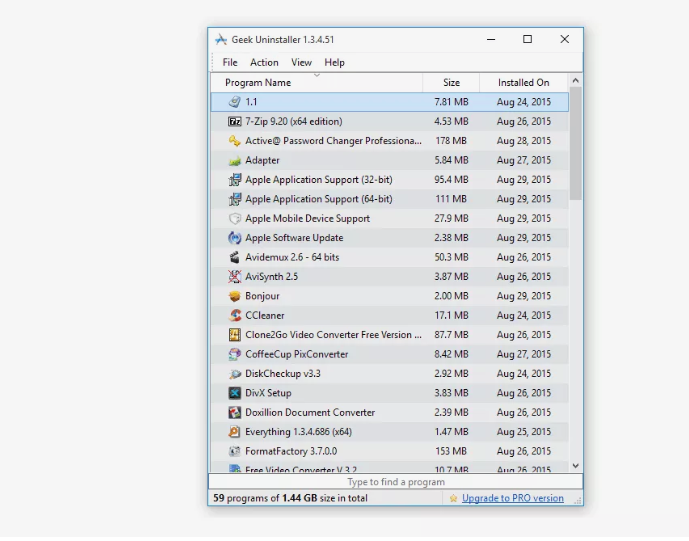
Task: Close the Geek Uninstaller window
Action: pyautogui.click(x=565, y=39)
